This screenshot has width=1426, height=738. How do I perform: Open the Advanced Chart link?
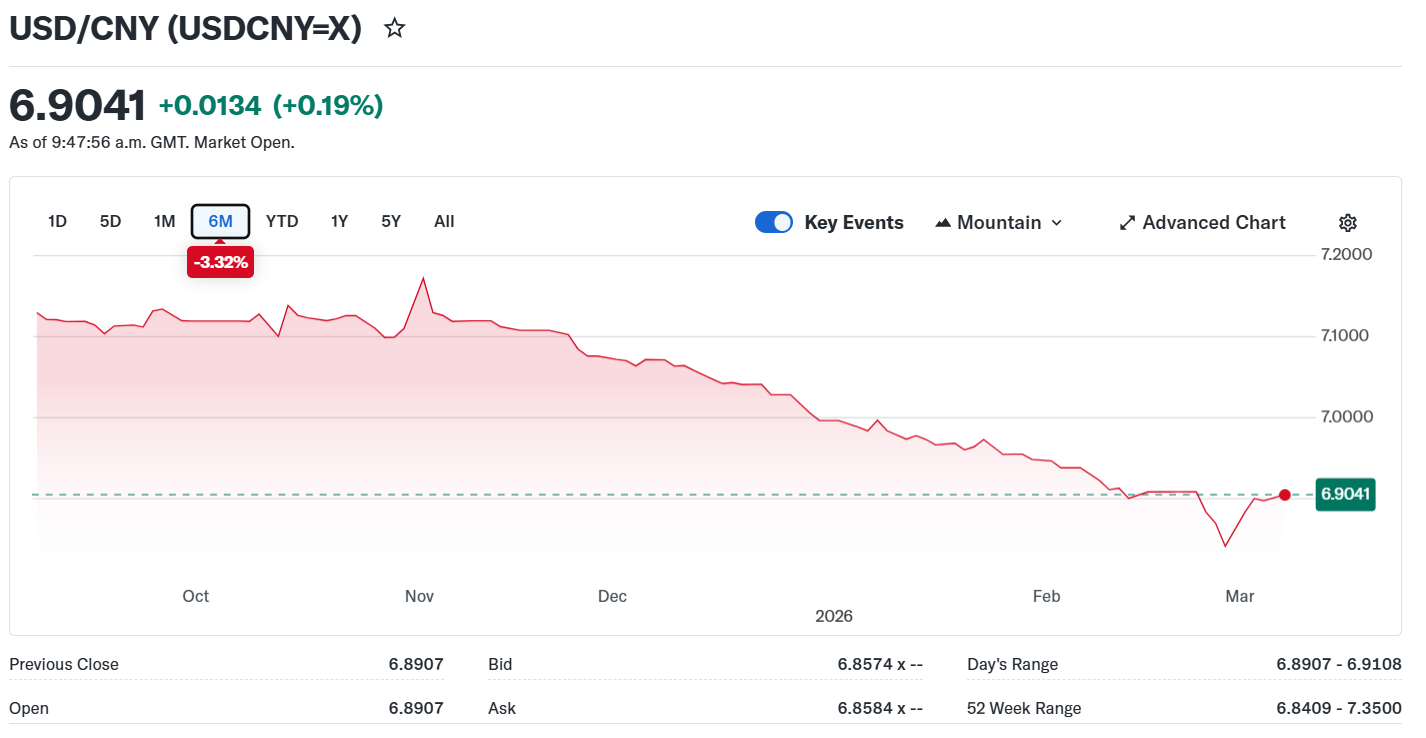tap(1213, 222)
